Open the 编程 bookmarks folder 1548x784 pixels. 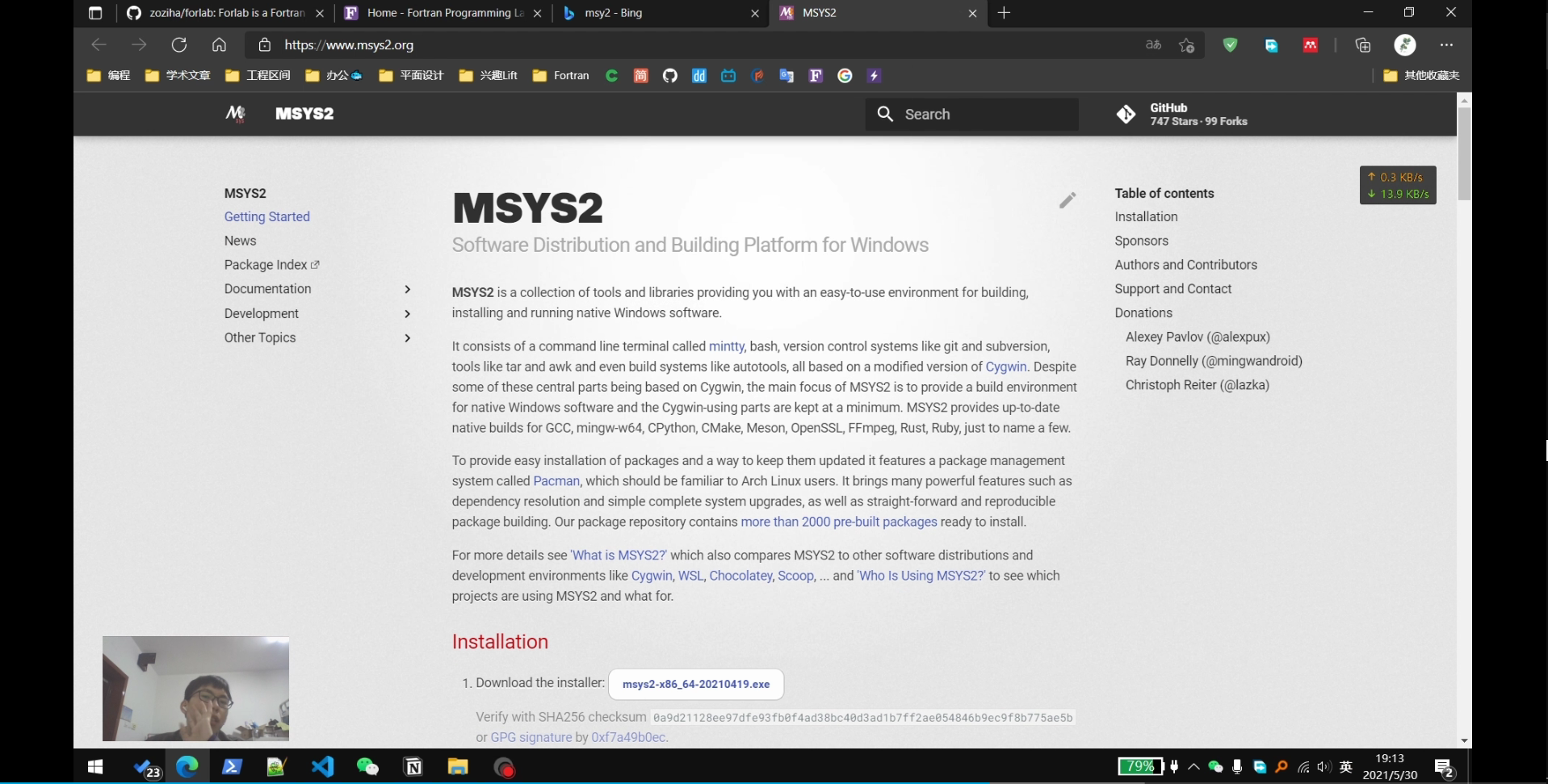click(109, 76)
